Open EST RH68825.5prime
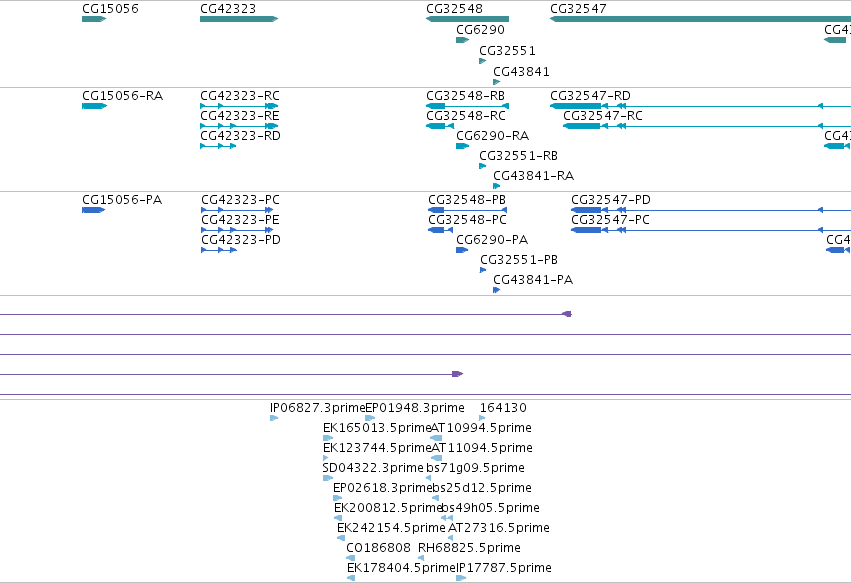The image size is (851, 583). [x=469, y=548]
